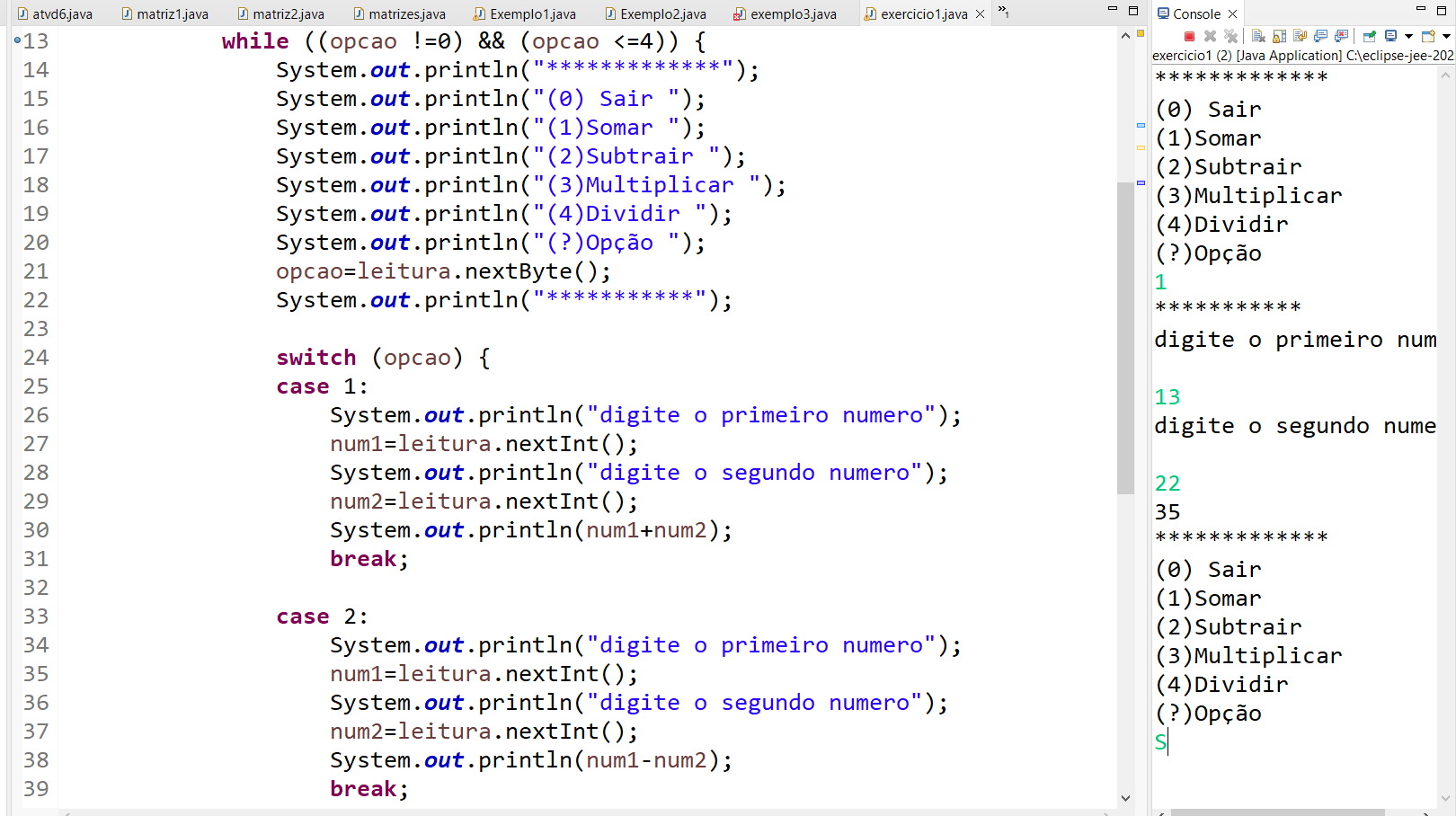1456x816 pixels.
Task: Click the editor vertical scrollbar thumb
Action: click(x=1125, y=337)
